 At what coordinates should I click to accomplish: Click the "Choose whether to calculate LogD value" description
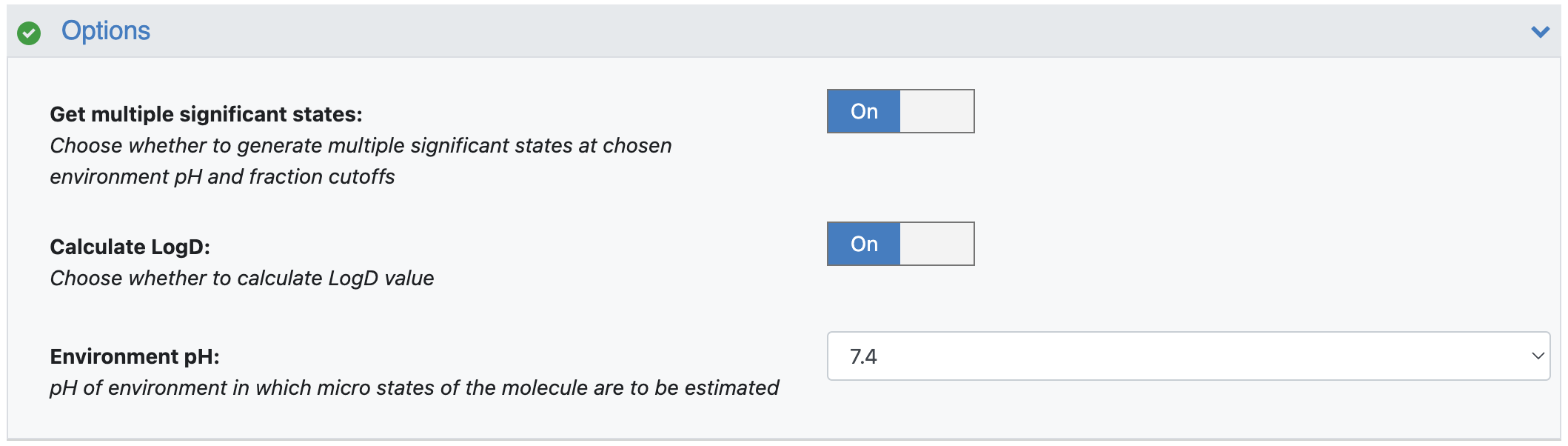click(x=241, y=278)
